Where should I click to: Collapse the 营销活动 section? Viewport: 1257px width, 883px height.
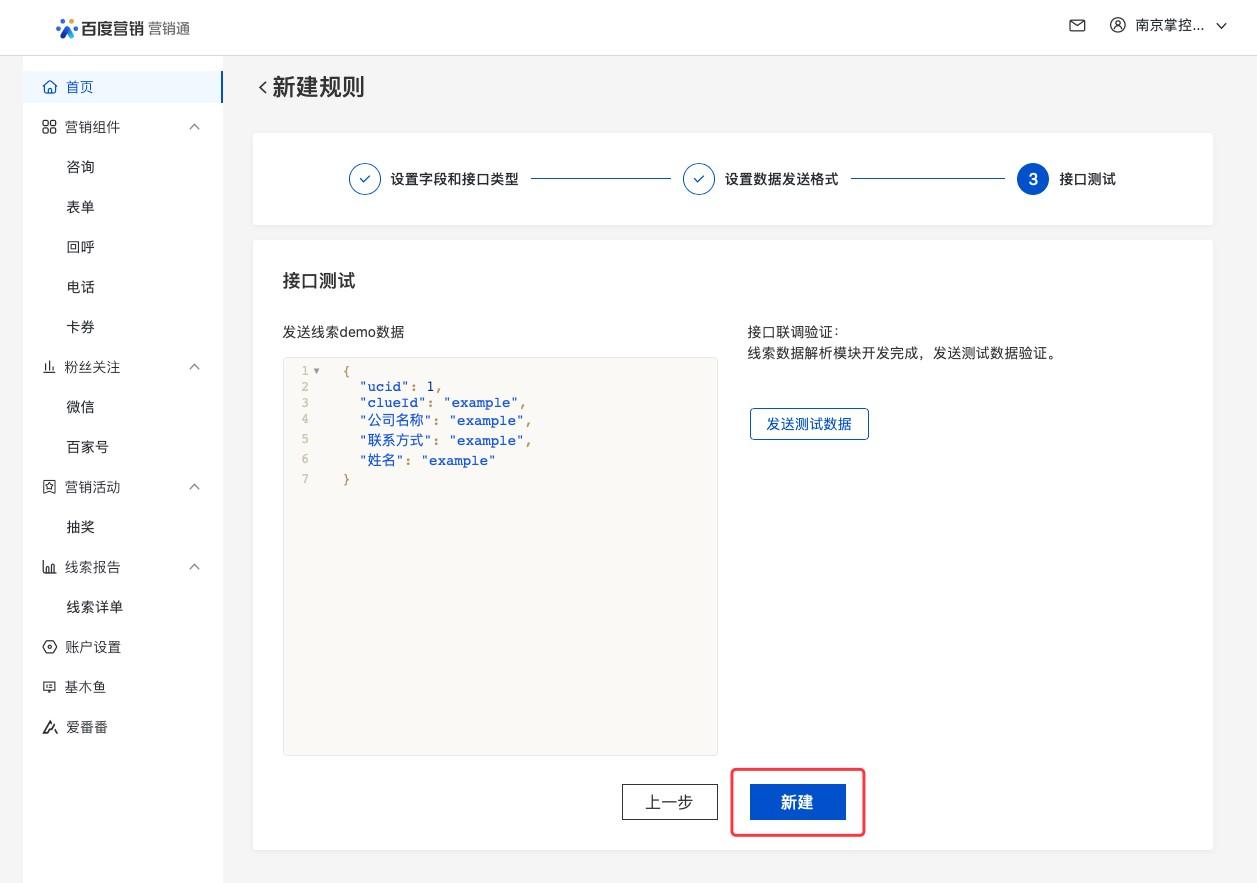coord(195,487)
